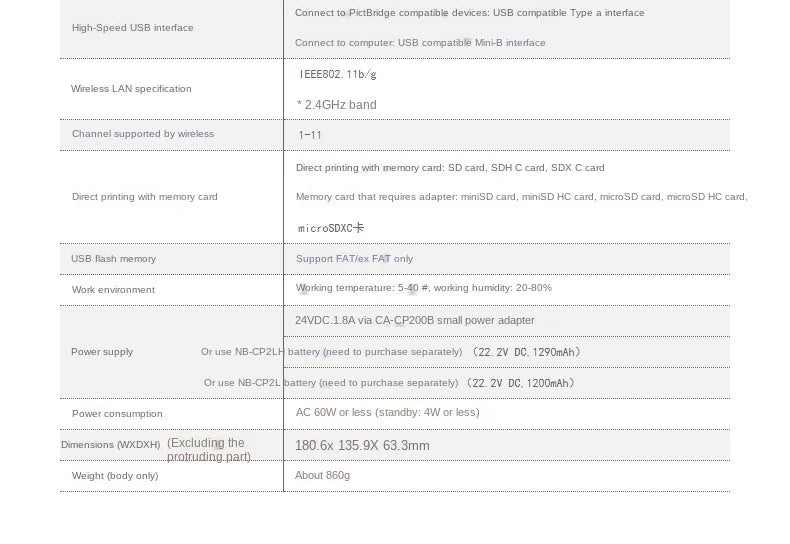Select Support FAT/exFAT only text
790x544 pixels.
[354, 259]
